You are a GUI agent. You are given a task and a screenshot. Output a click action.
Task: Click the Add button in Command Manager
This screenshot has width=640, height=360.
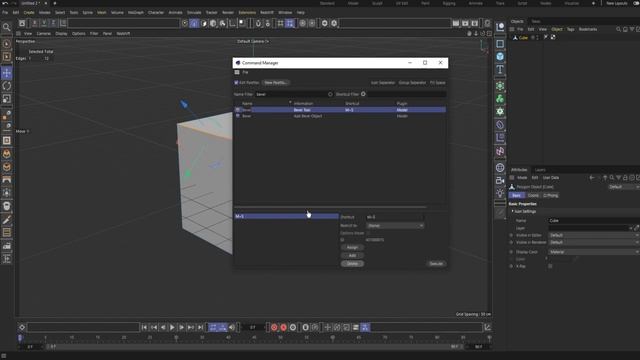352,256
